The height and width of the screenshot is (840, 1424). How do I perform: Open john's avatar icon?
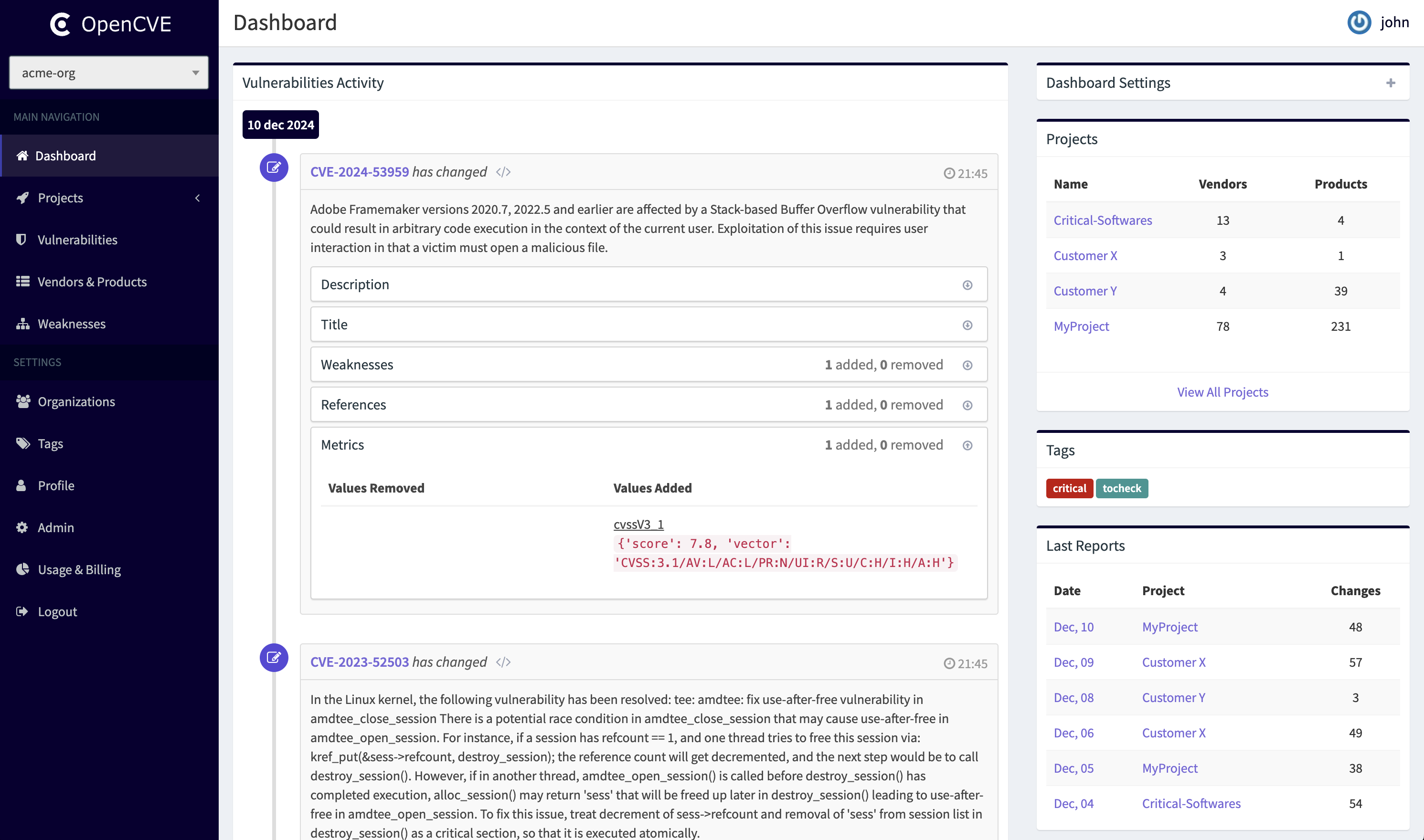pos(1359,22)
